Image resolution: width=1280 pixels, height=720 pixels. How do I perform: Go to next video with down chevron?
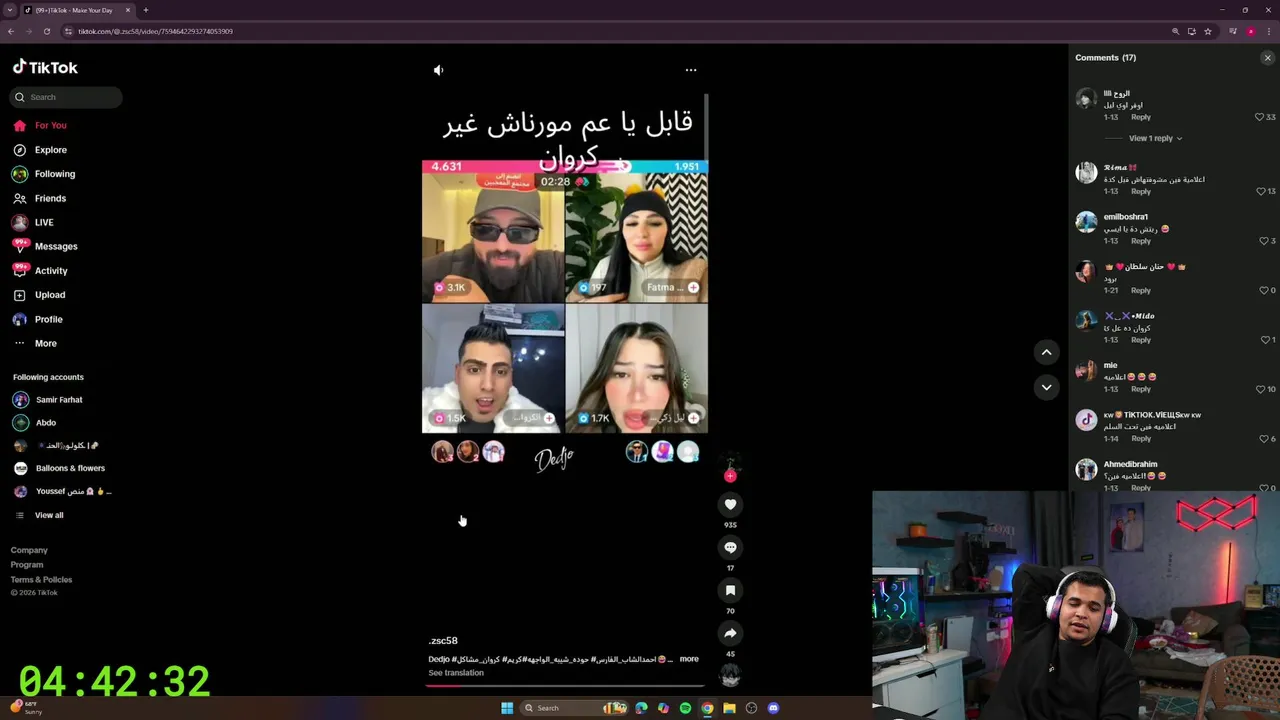coord(1046,387)
